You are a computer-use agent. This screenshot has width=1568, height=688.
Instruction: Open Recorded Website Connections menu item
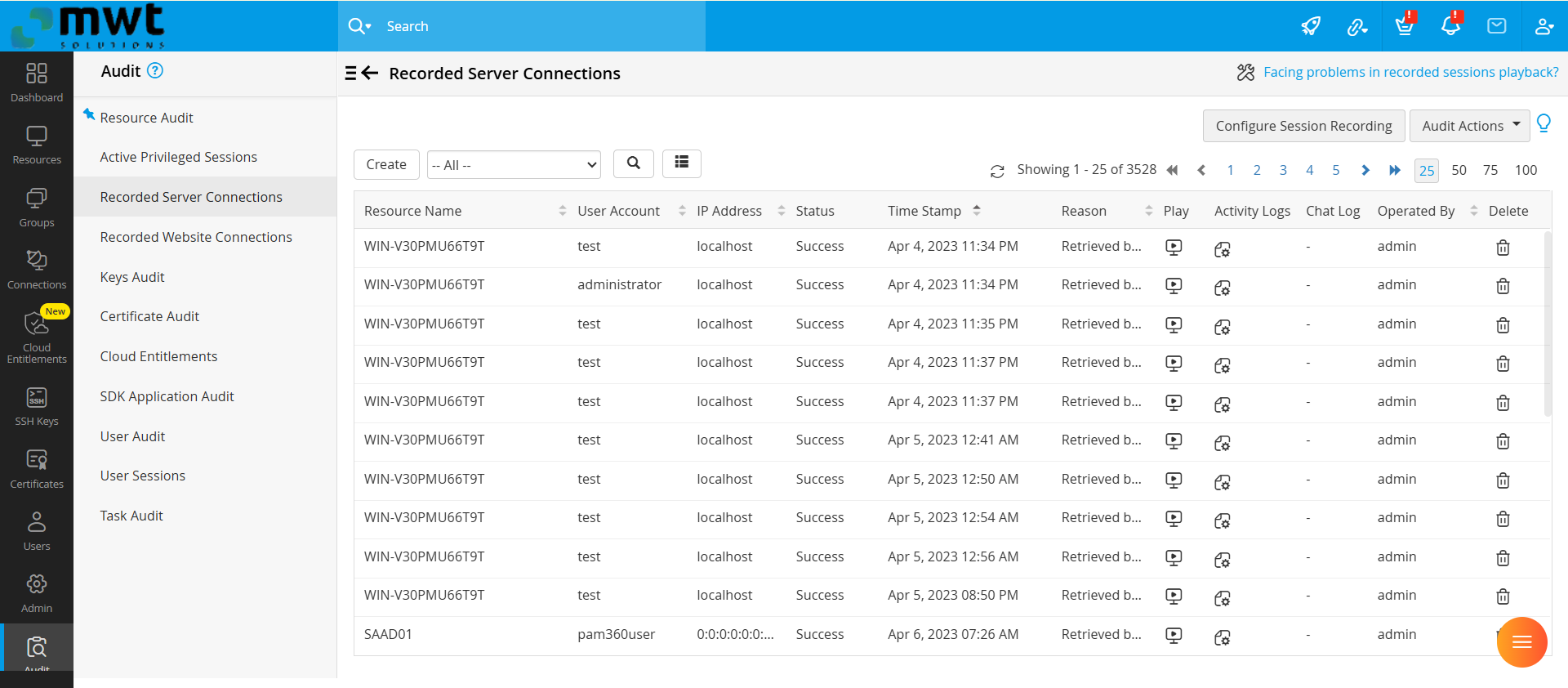[196, 237]
